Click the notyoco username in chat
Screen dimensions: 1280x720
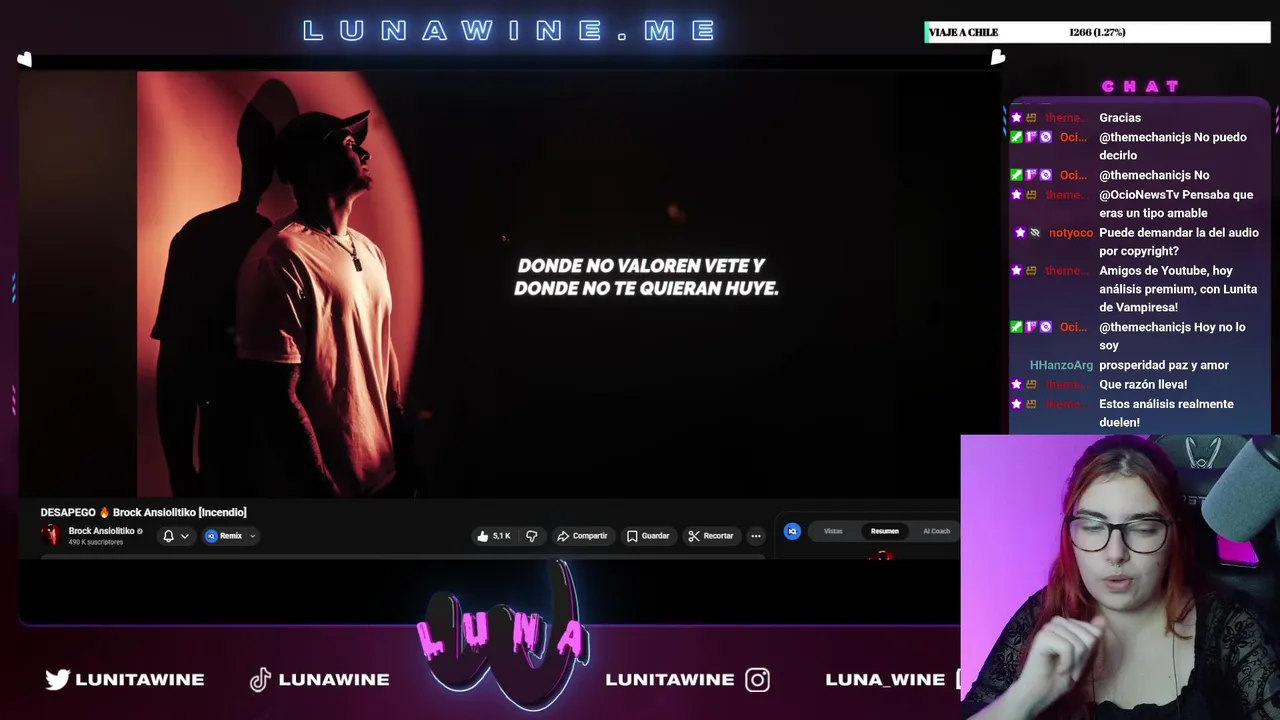tap(1071, 233)
